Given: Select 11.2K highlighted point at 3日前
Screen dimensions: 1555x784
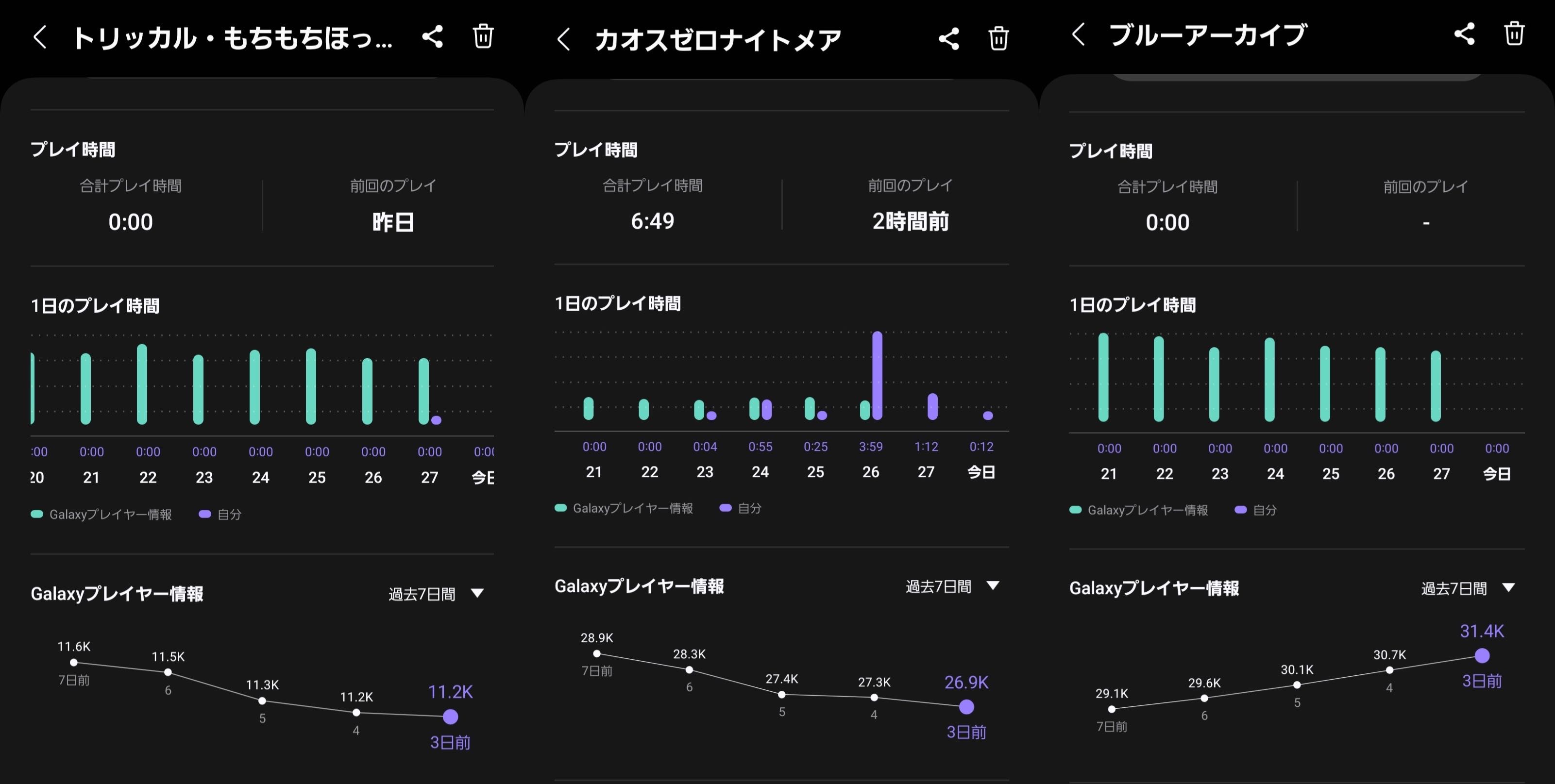Looking at the screenshot, I should click(x=450, y=717).
